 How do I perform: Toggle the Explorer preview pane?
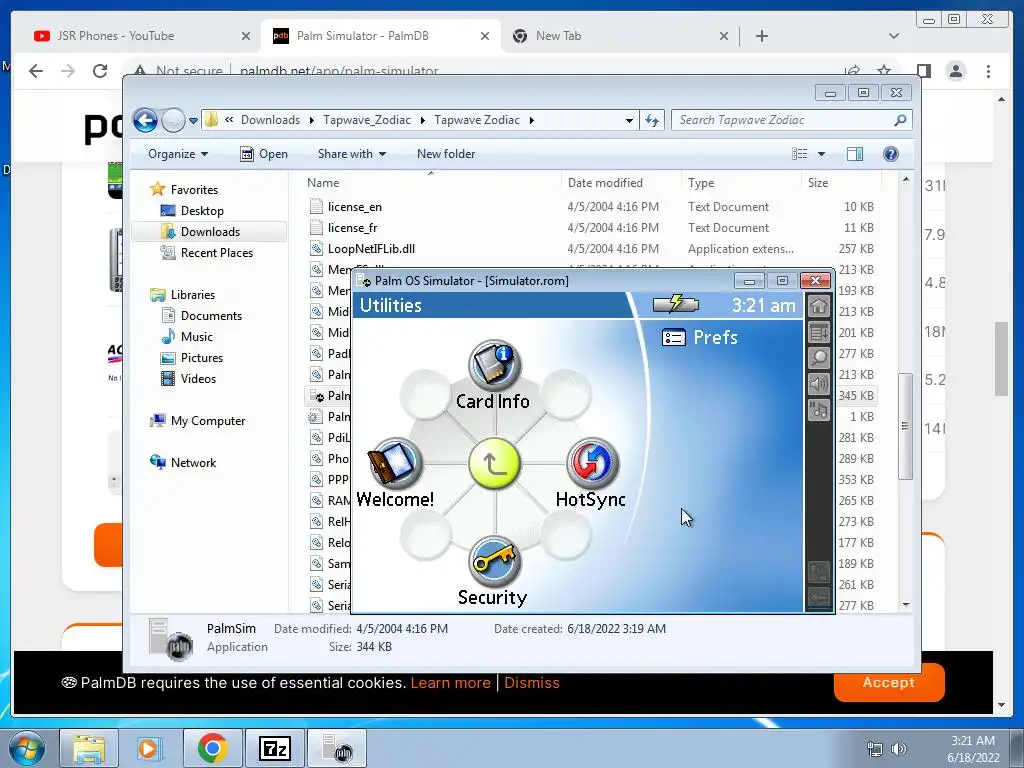(854, 153)
